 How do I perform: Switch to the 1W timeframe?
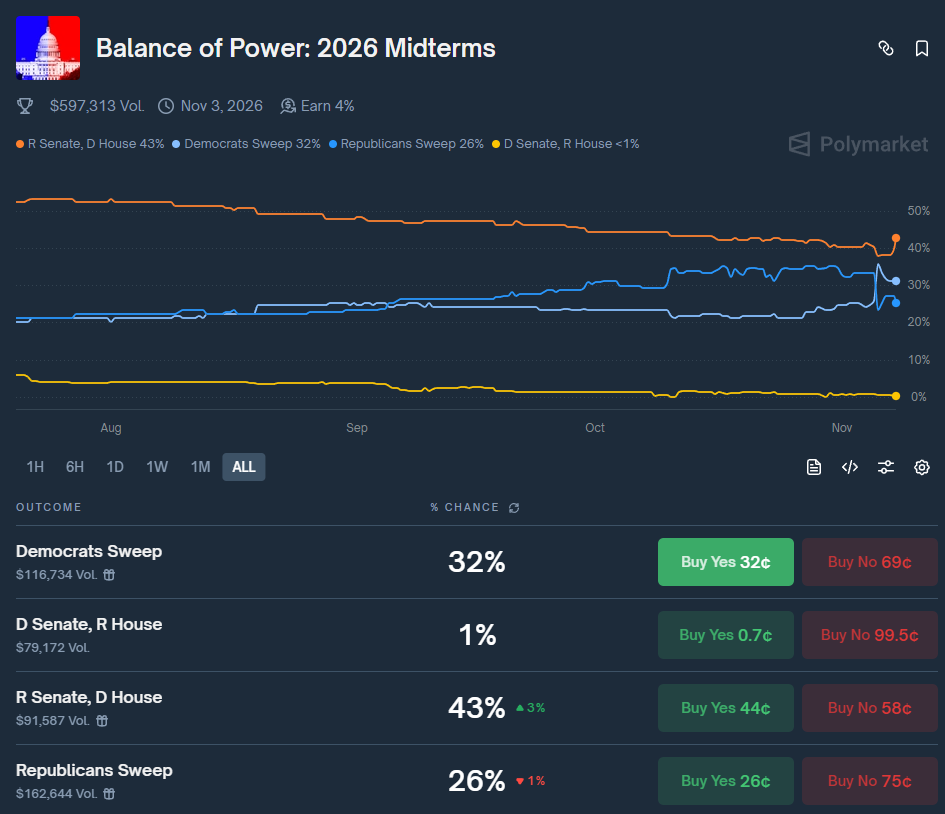[x=157, y=466]
